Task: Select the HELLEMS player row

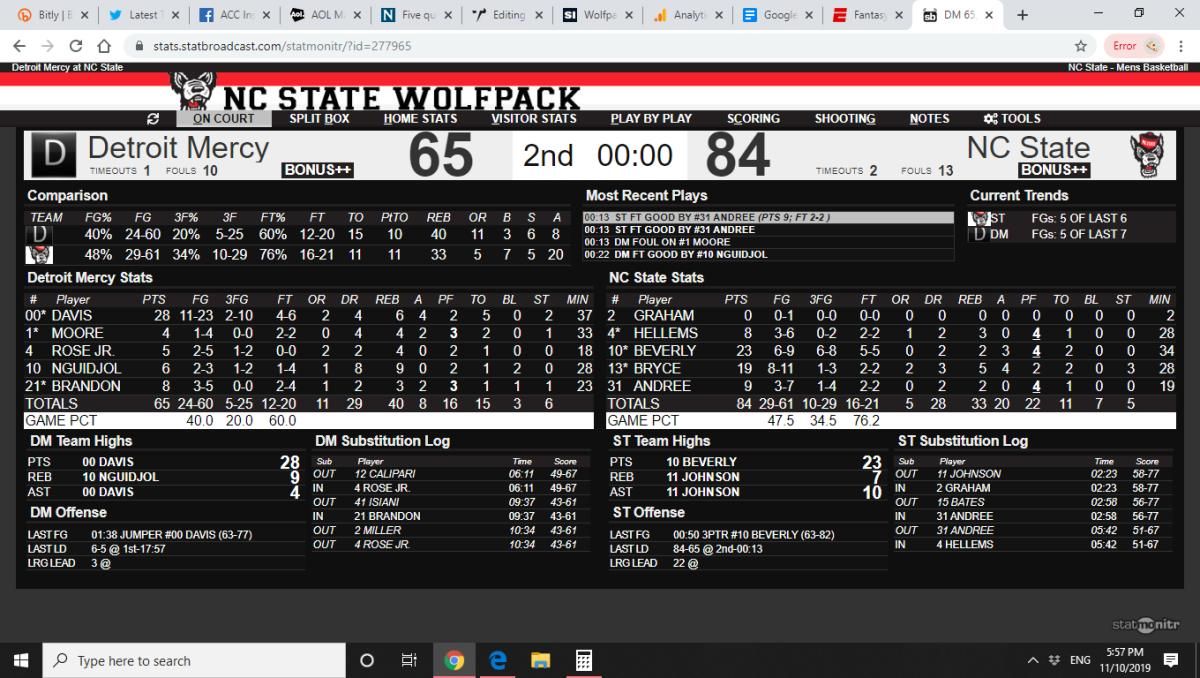Action: click(890, 333)
